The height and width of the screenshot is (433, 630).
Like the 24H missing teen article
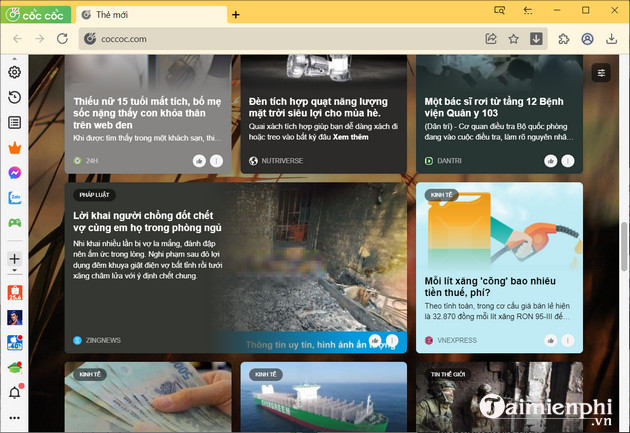click(x=199, y=160)
